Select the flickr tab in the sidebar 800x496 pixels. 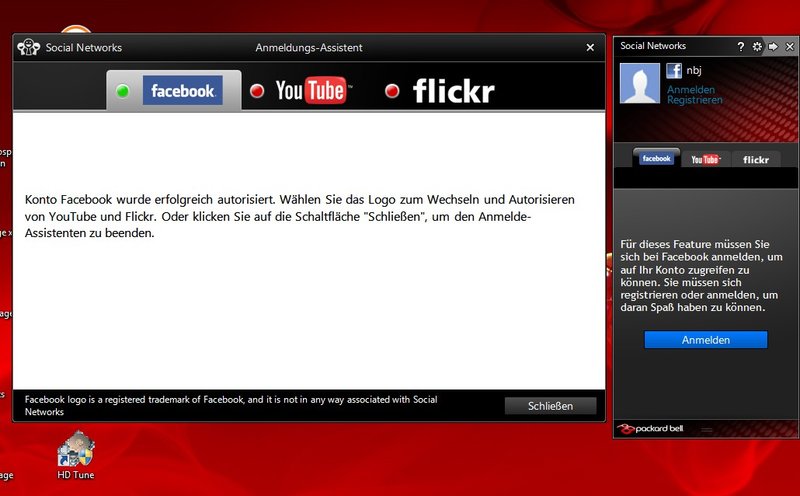coord(756,160)
